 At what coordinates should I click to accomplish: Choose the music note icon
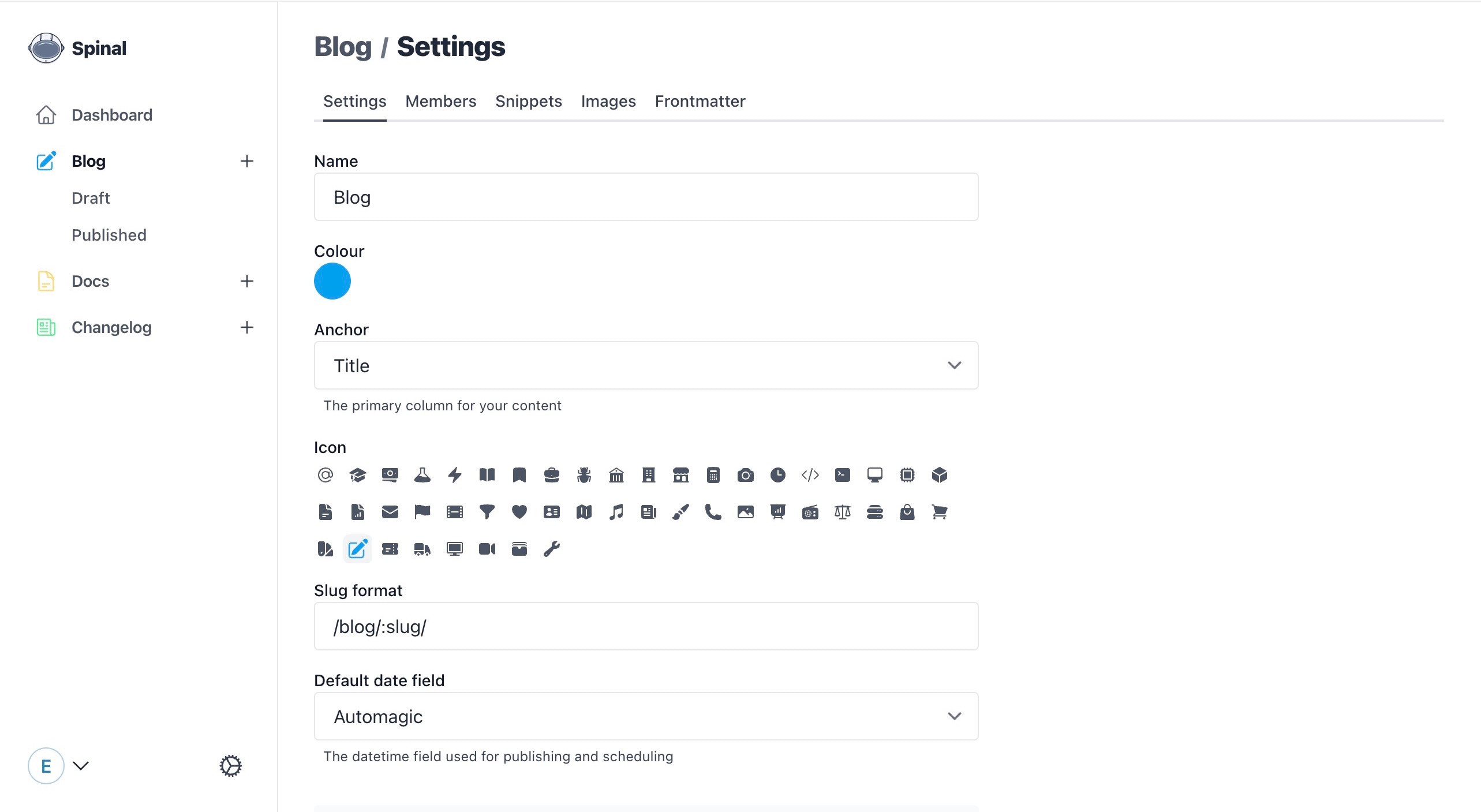[616, 512]
